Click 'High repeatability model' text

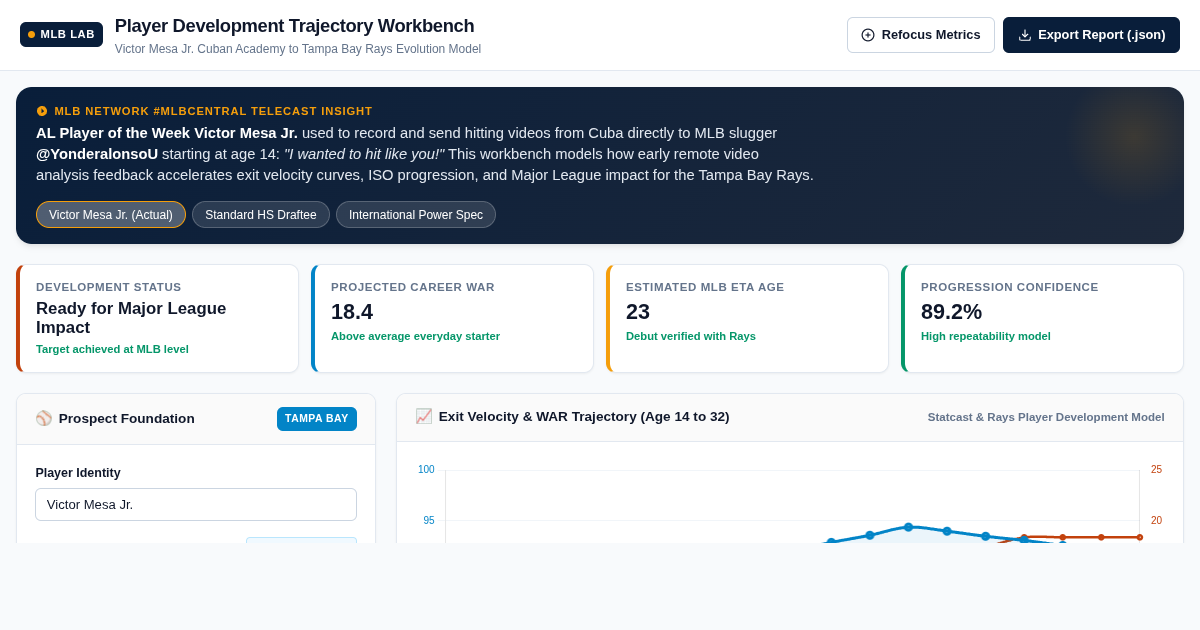coord(986,336)
